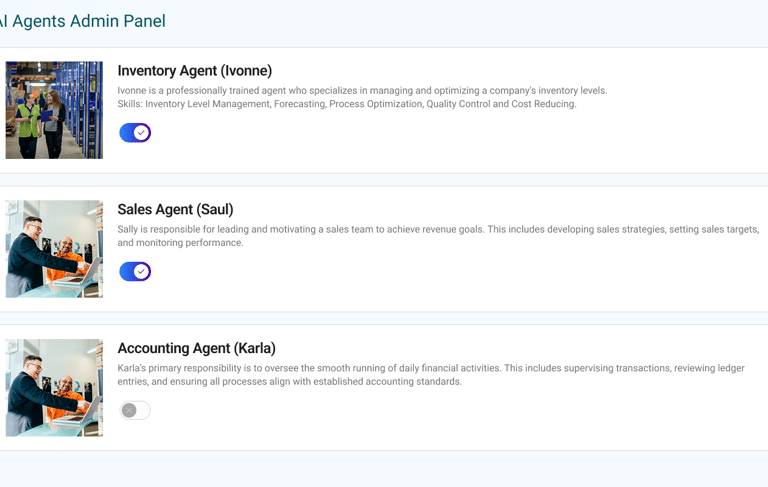
Task: Click the blue clipboard in the warehouse photo
Action: [47, 116]
